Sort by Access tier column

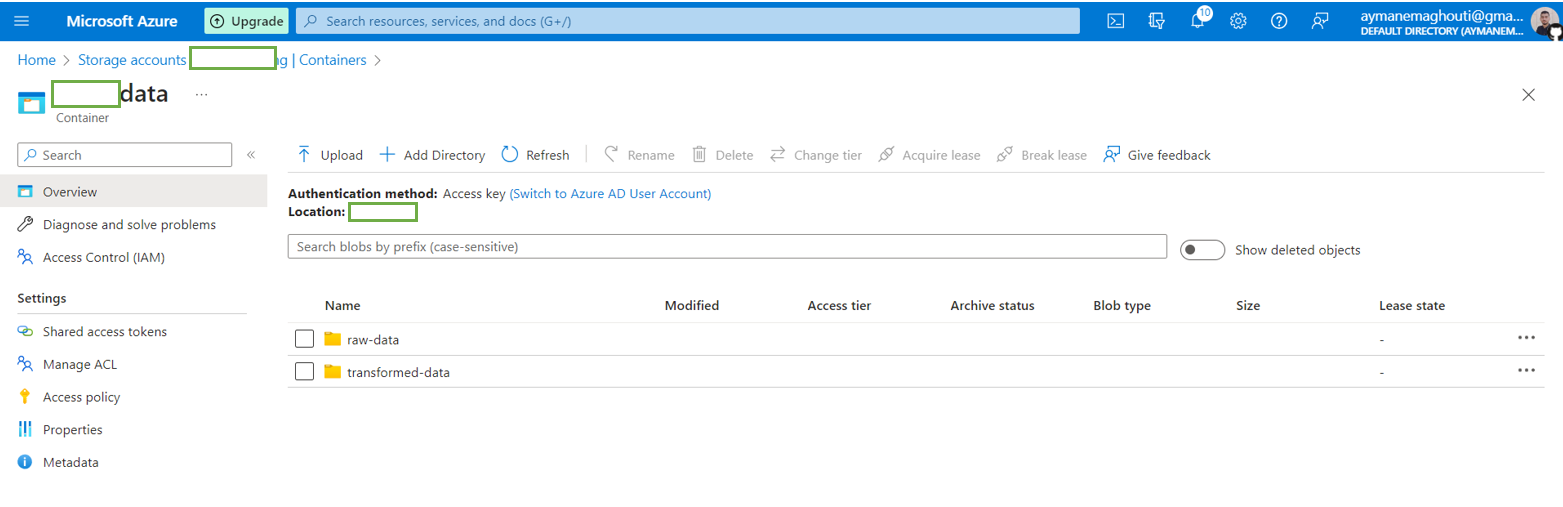839,306
